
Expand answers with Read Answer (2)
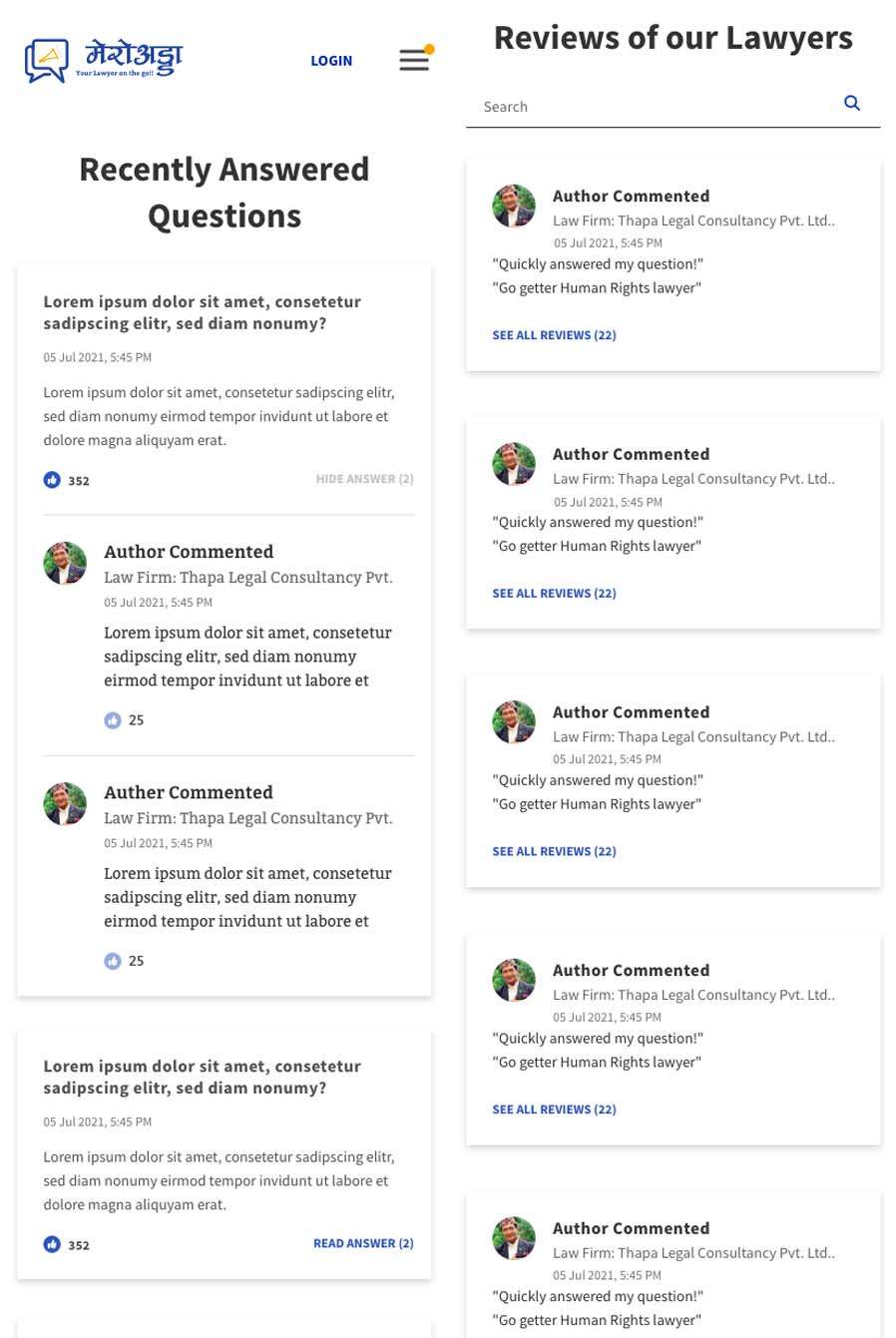tap(363, 1243)
